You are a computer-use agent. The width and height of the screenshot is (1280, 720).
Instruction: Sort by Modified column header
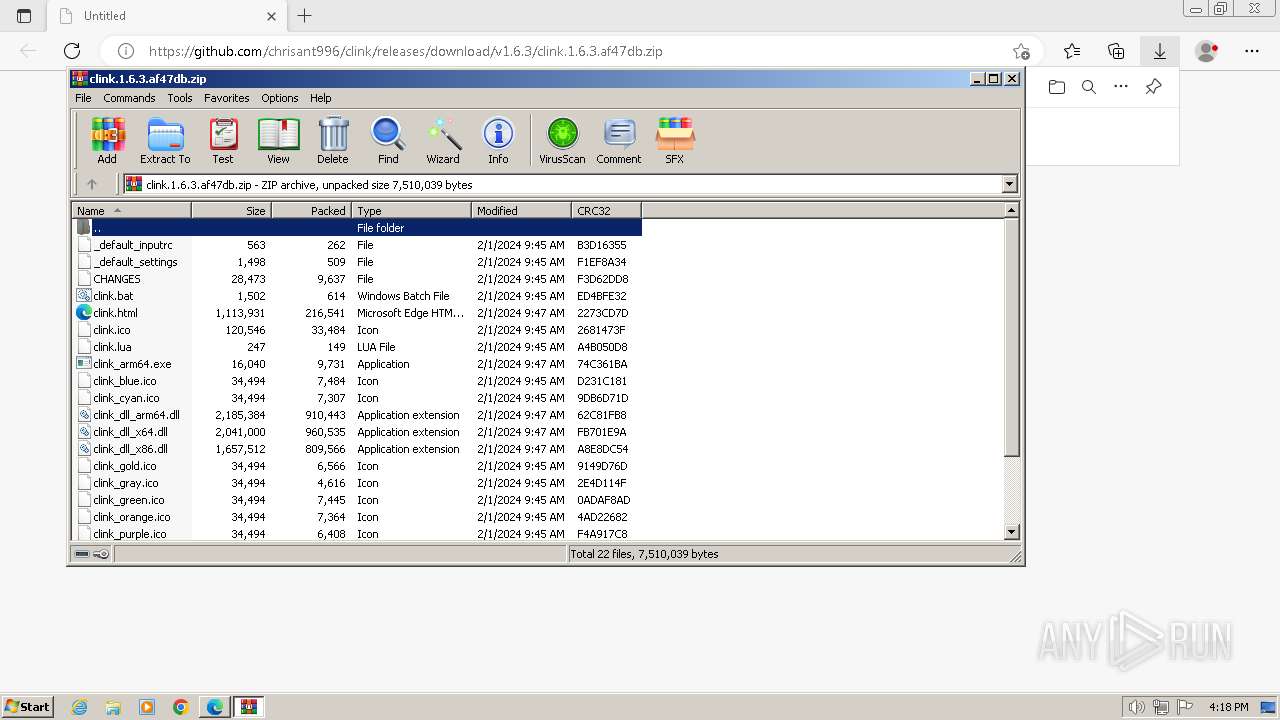[521, 210]
